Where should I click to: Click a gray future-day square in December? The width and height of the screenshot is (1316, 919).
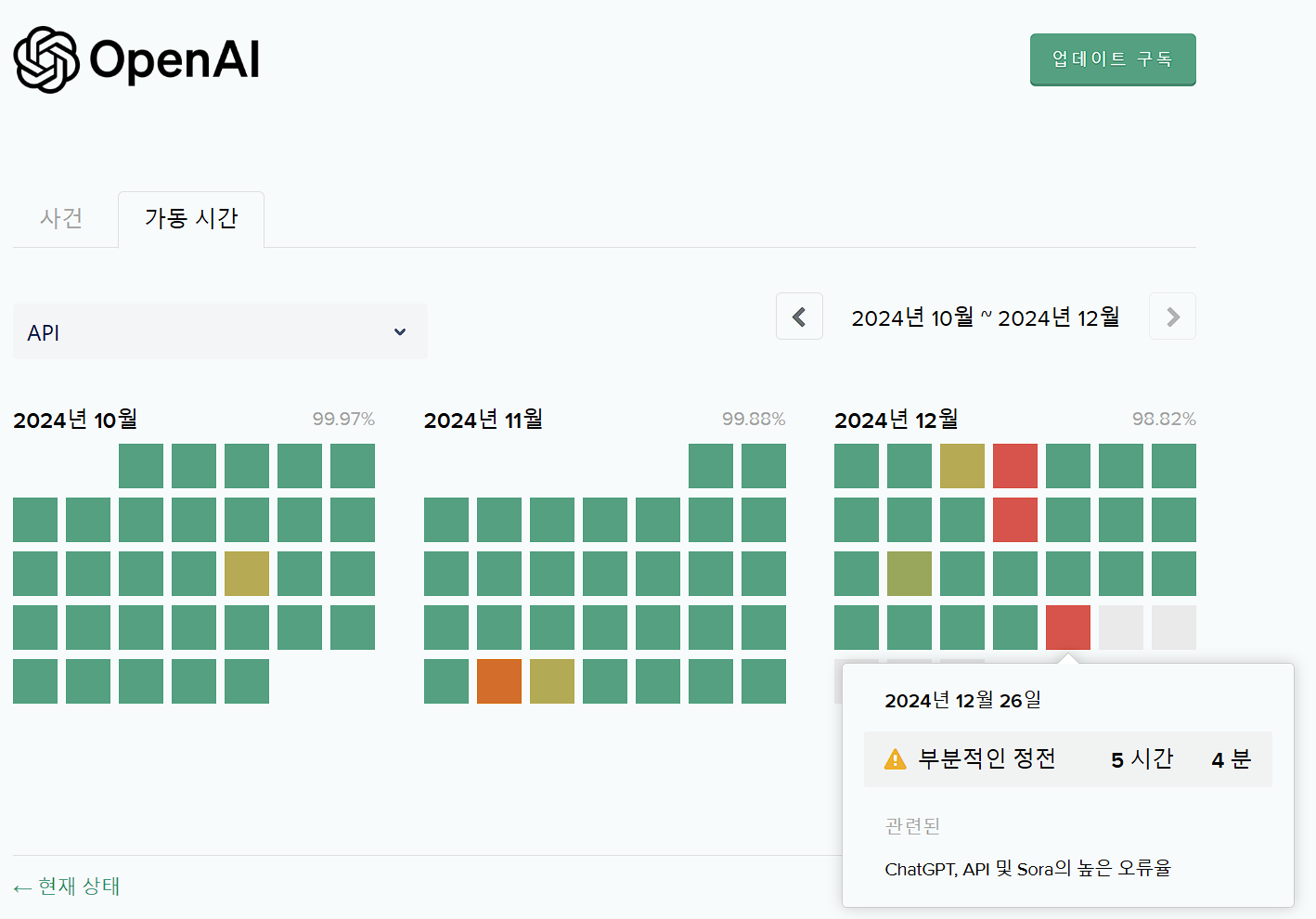click(x=1121, y=628)
